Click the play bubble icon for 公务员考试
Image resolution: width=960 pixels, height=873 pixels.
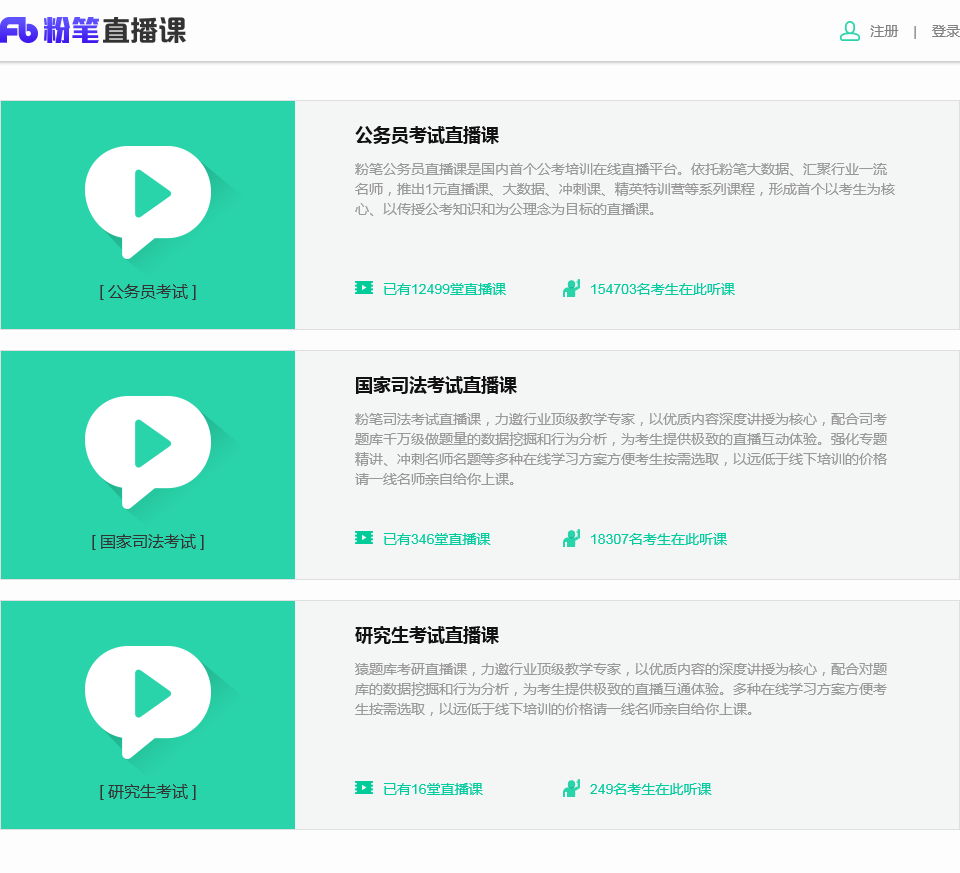click(x=148, y=201)
